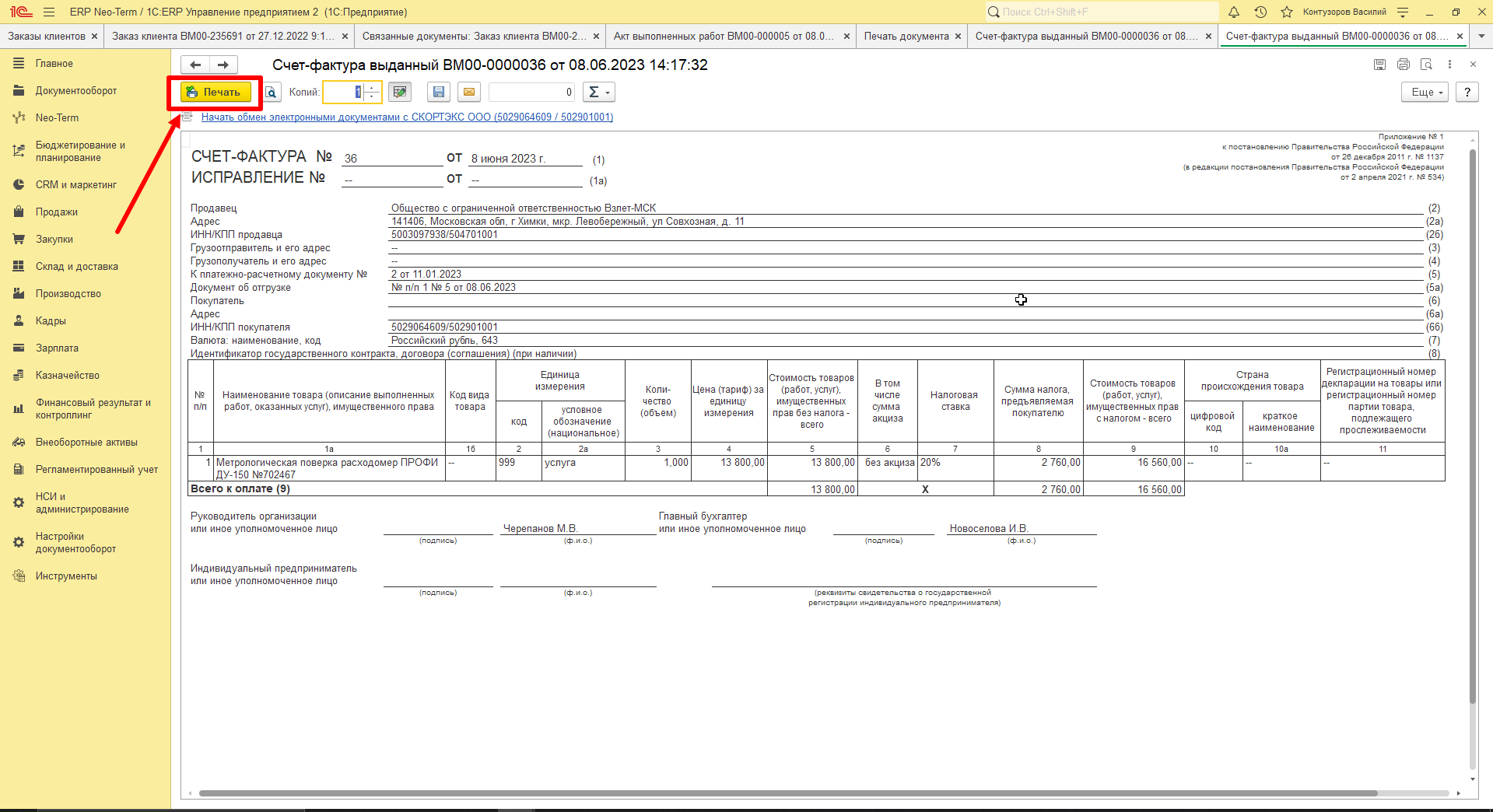Open favorites star icon

coord(1287,12)
